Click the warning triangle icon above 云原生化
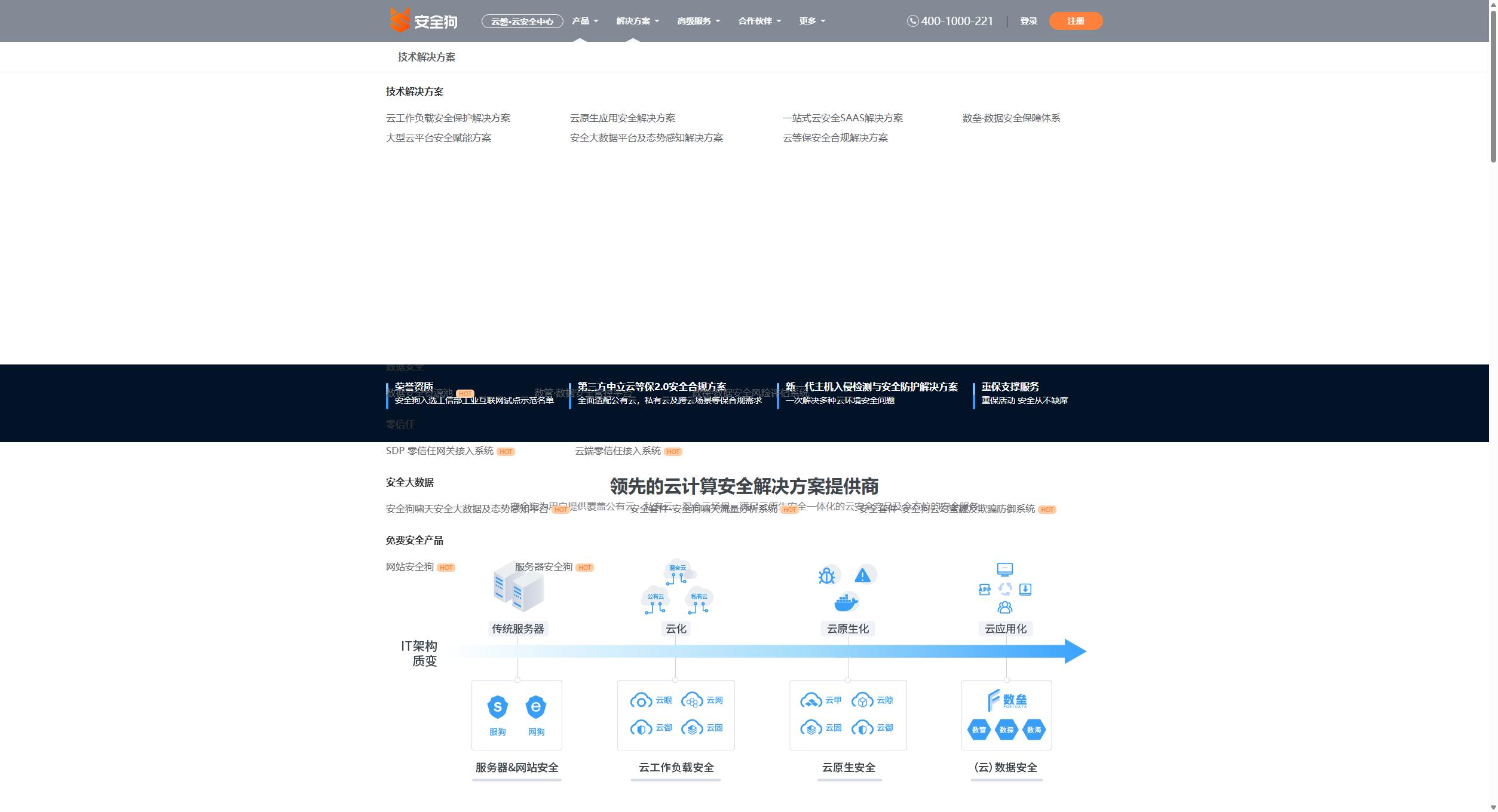 [x=863, y=575]
